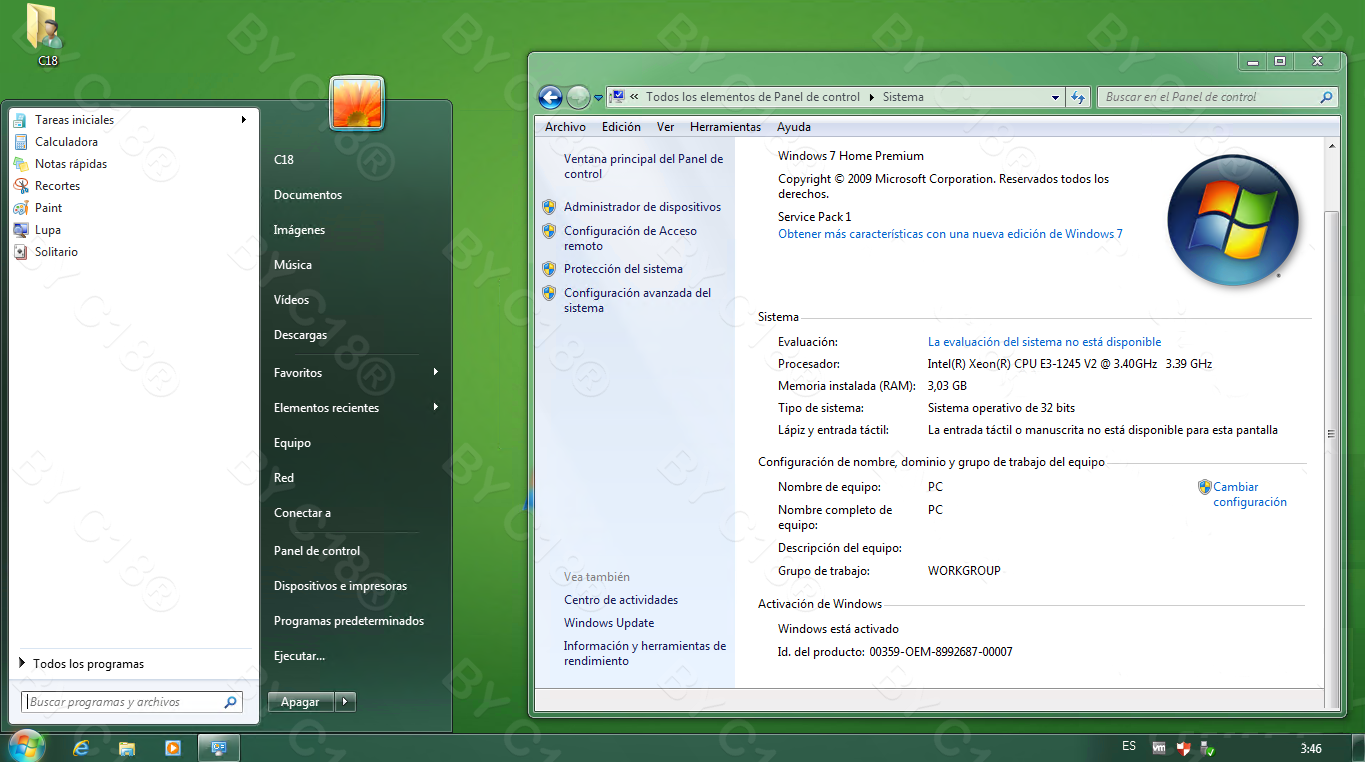Open the address bar dropdown arrow
This screenshot has width=1365, height=762.
coord(1055,97)
